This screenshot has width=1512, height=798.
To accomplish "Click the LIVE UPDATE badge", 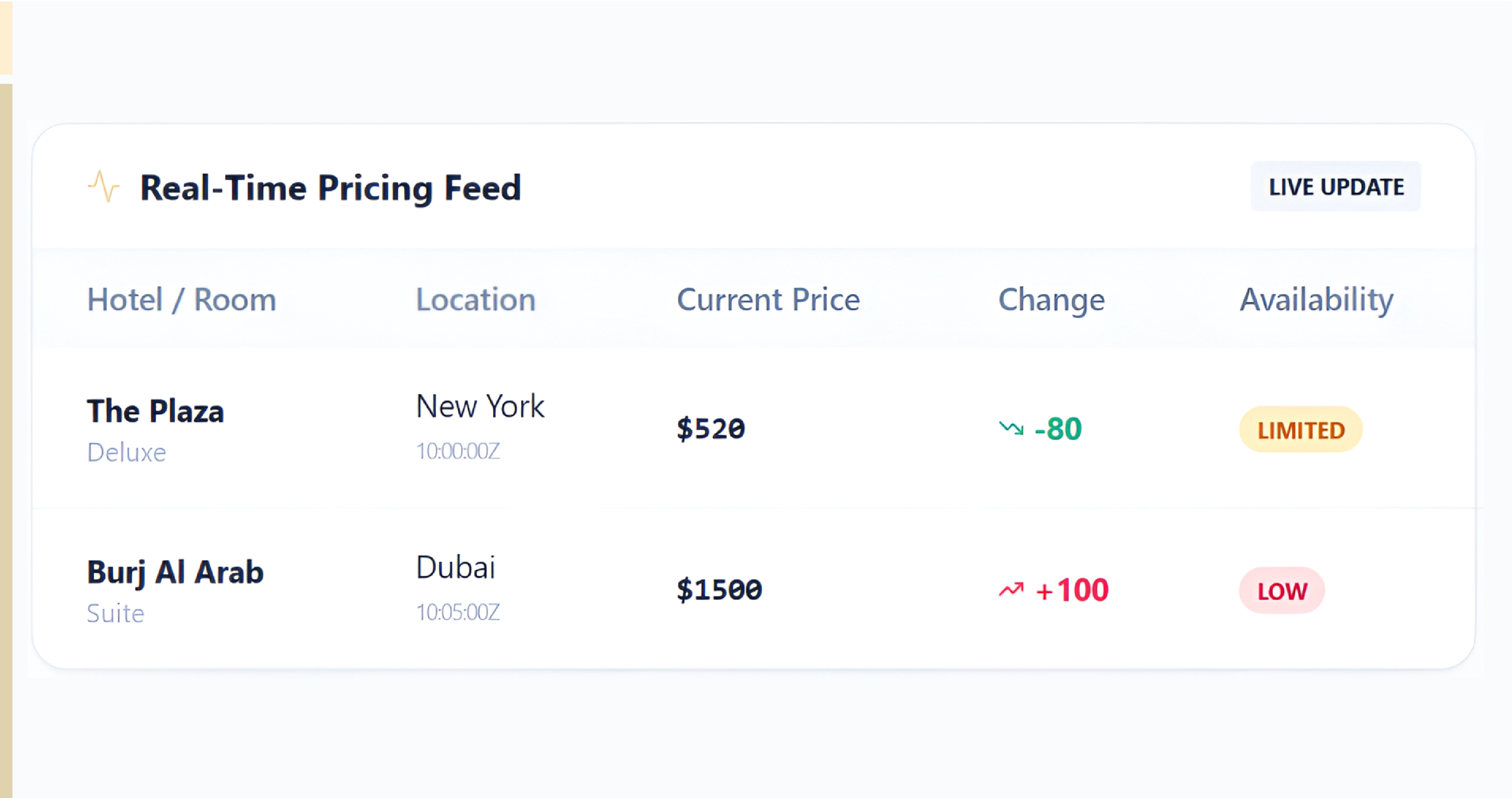I will [x=1335, y=187].
